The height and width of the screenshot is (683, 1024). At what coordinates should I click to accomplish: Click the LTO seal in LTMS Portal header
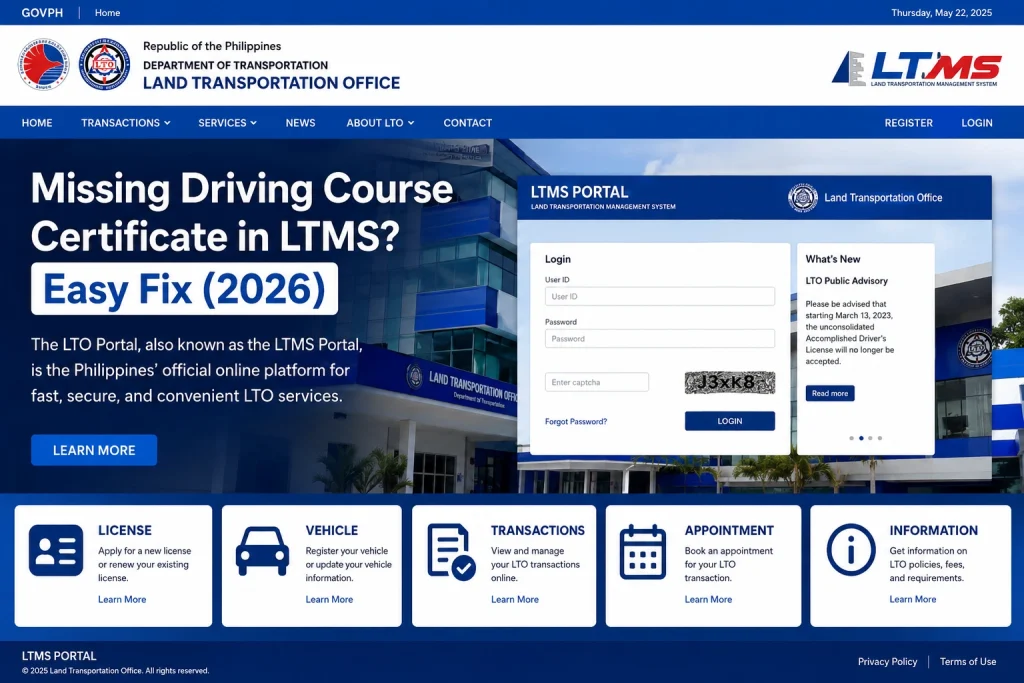point(803,197)
